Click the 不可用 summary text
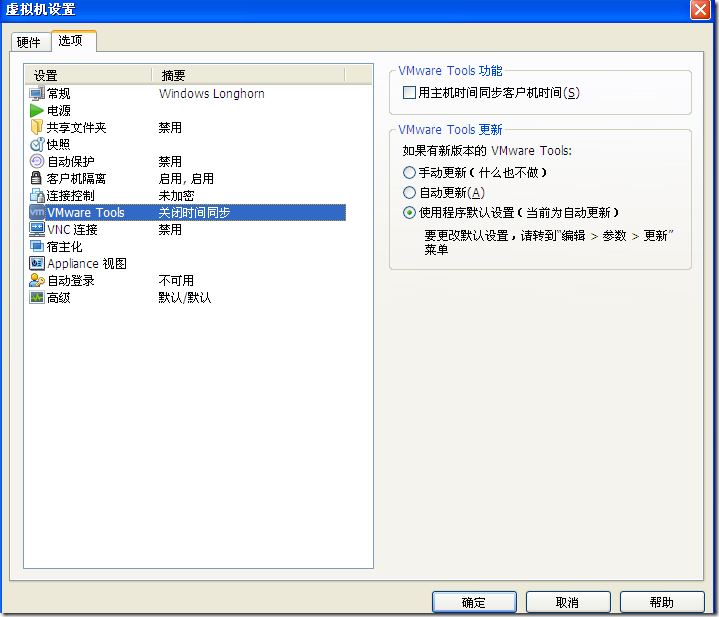719x617 pixels. click(x=176, y=281)
